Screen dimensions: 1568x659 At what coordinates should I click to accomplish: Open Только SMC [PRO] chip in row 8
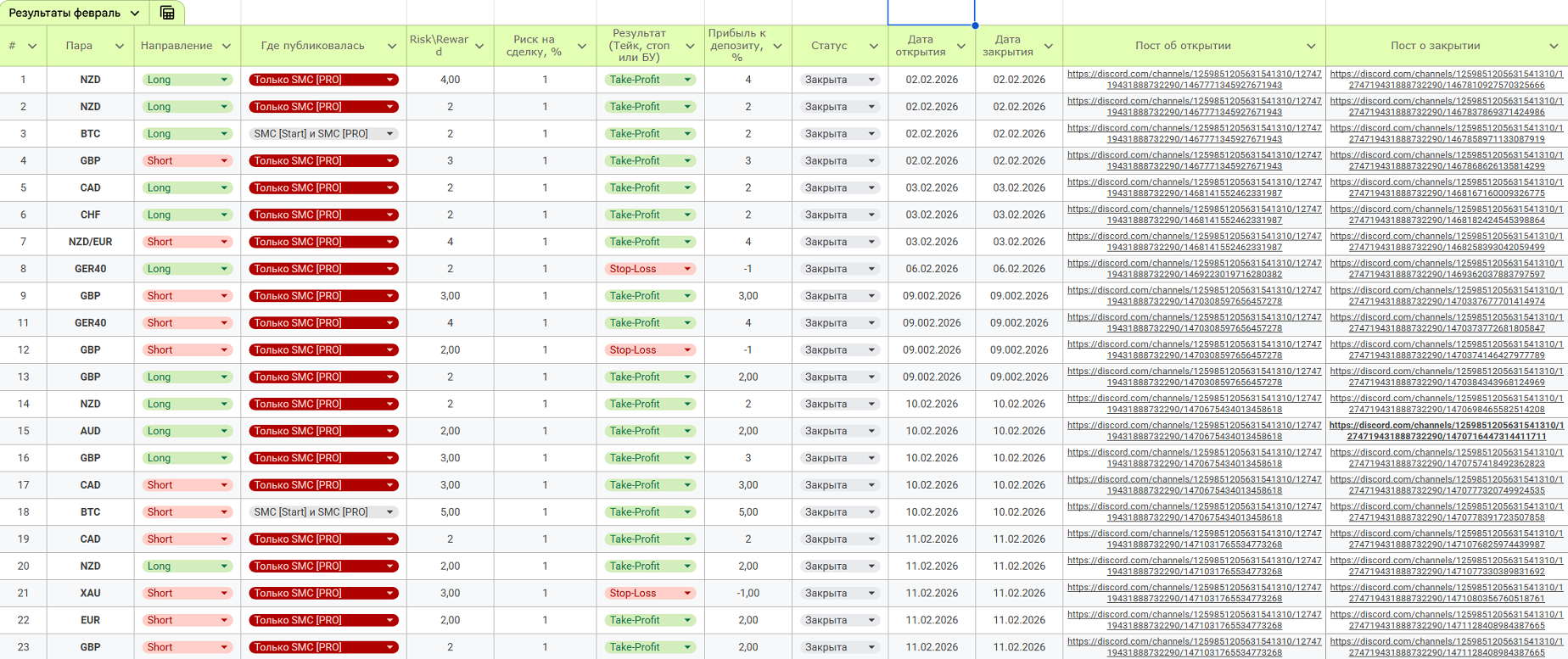click(323, 269)
